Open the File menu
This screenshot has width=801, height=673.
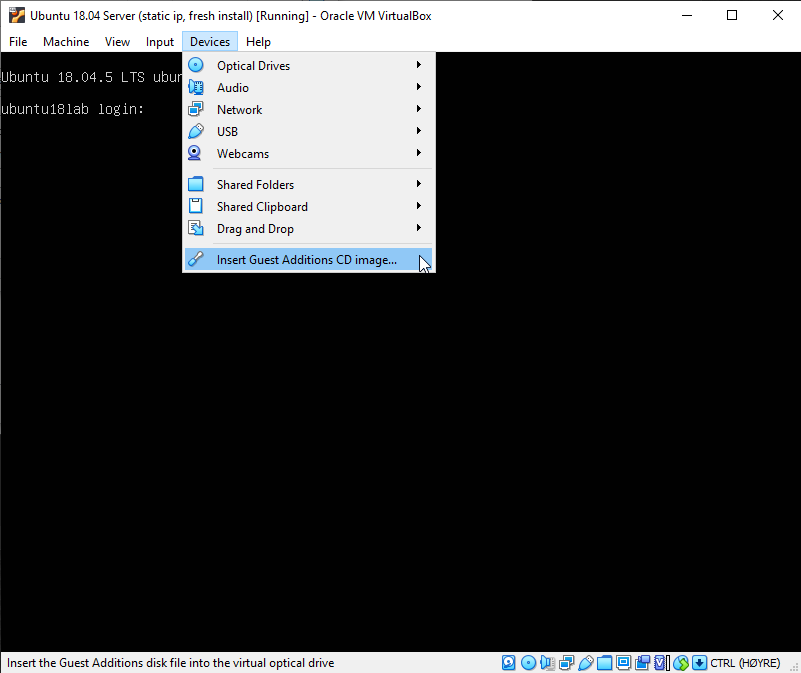(x=18, y=42)
